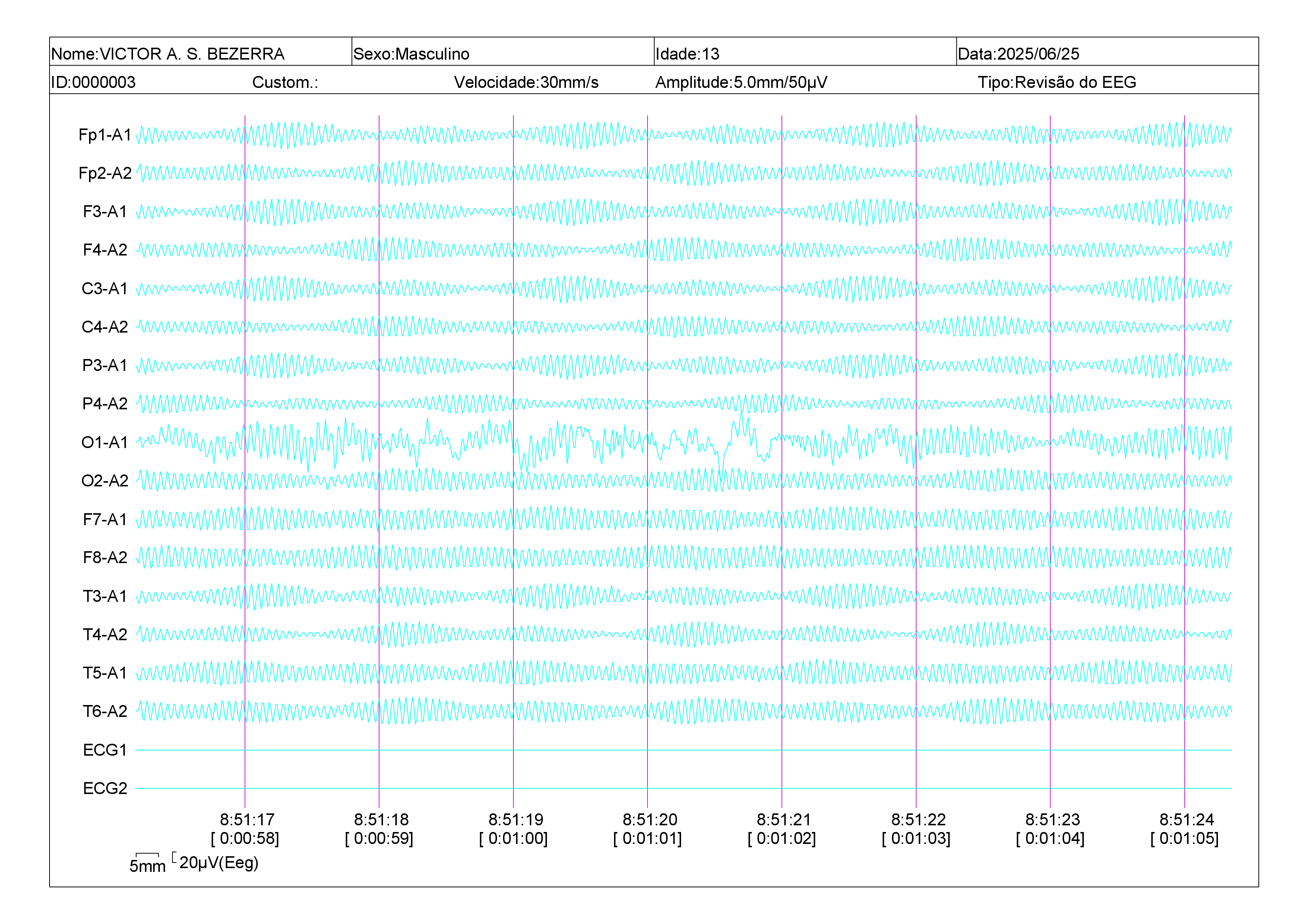Click 'Amplitude:5.0mm/50μV' text
This screenshot has width=1307, height=924.
[741, 83]
